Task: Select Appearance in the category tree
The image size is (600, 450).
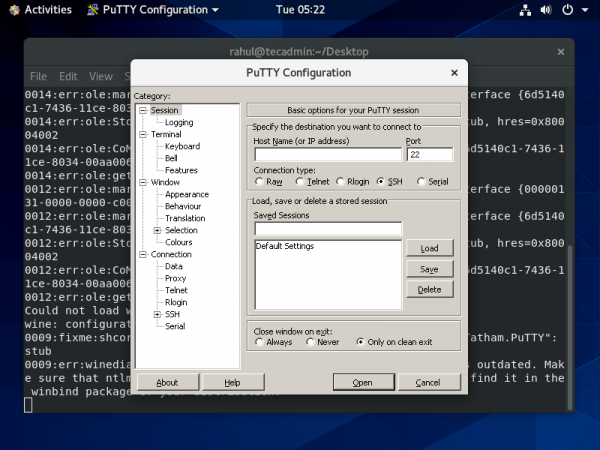Action: coord(186,194)
